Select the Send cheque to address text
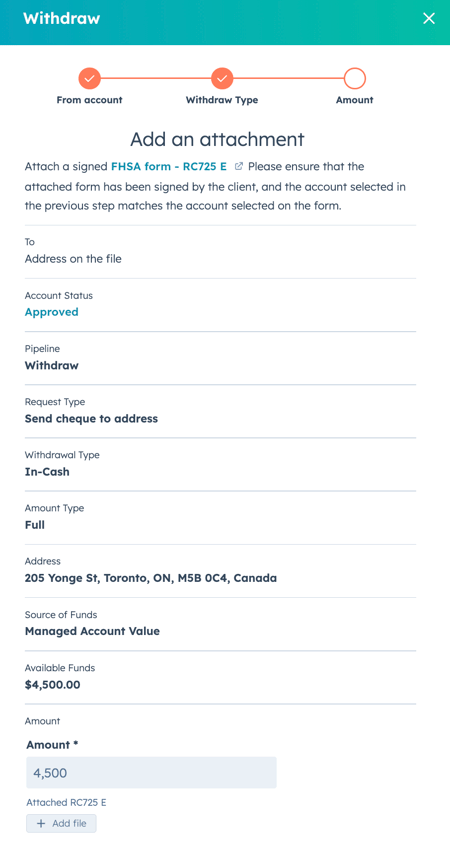The height and width of the screenshot is (845, 450). pos(92,419)
